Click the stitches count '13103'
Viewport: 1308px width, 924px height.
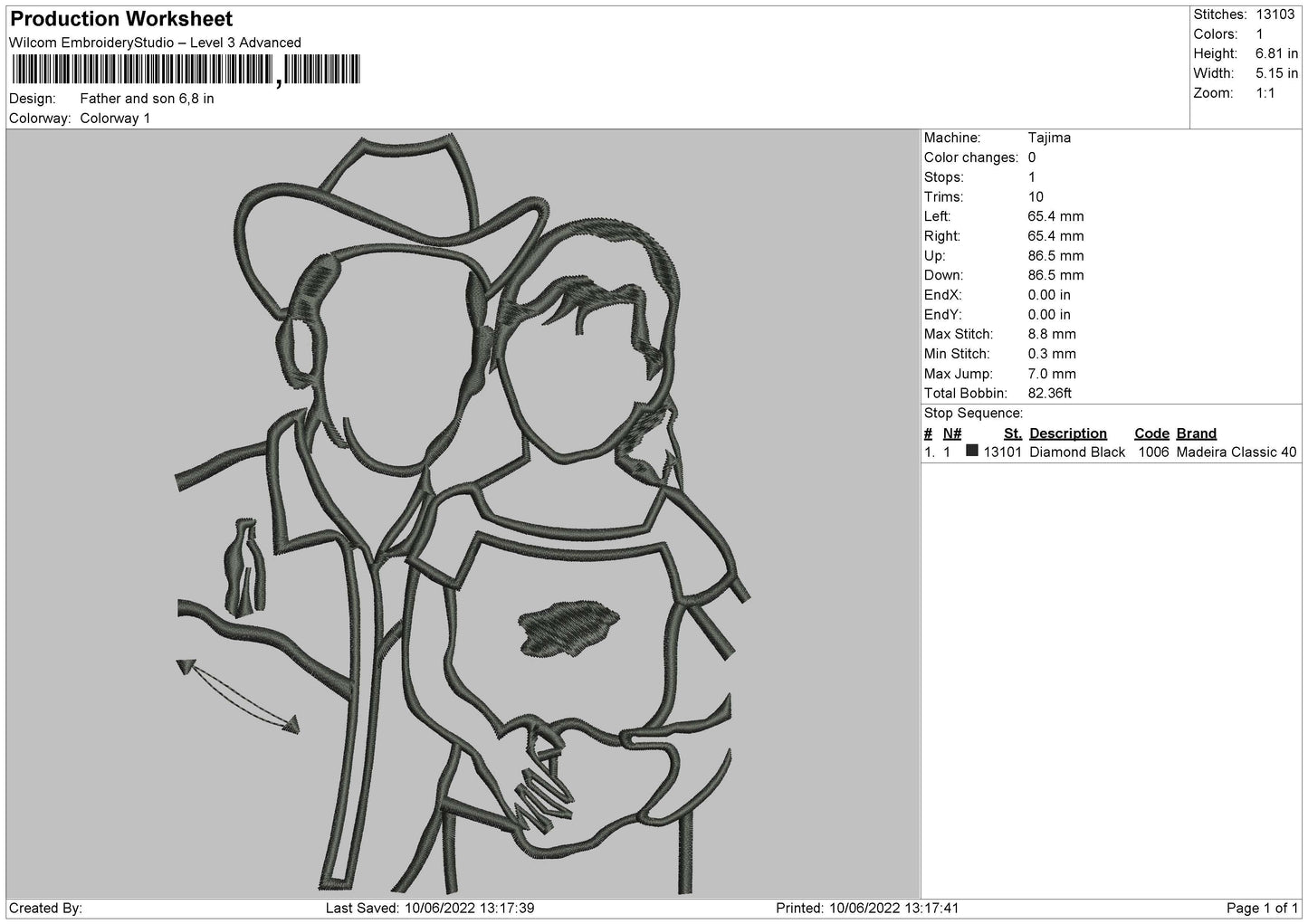[x=1277, y=14]
